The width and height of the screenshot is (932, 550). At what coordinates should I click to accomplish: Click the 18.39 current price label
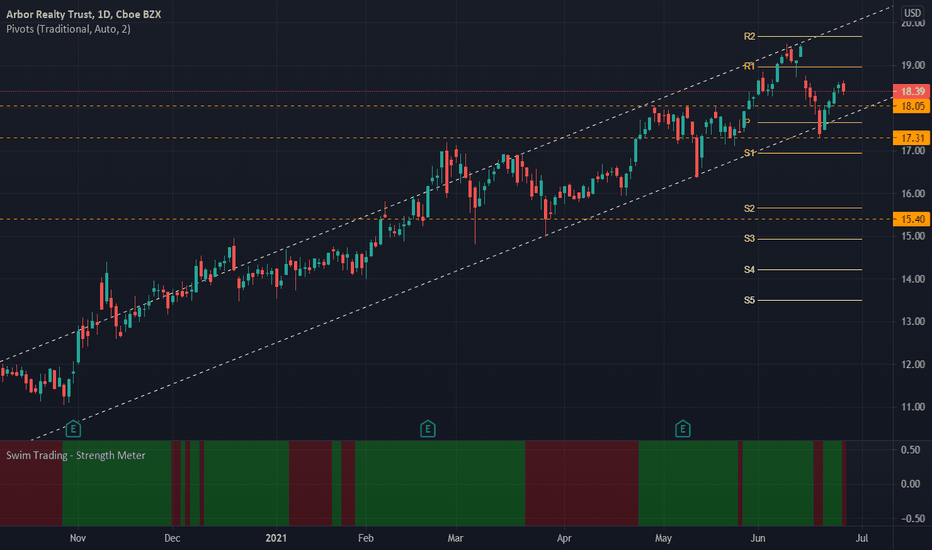click(x=912, y=92)
